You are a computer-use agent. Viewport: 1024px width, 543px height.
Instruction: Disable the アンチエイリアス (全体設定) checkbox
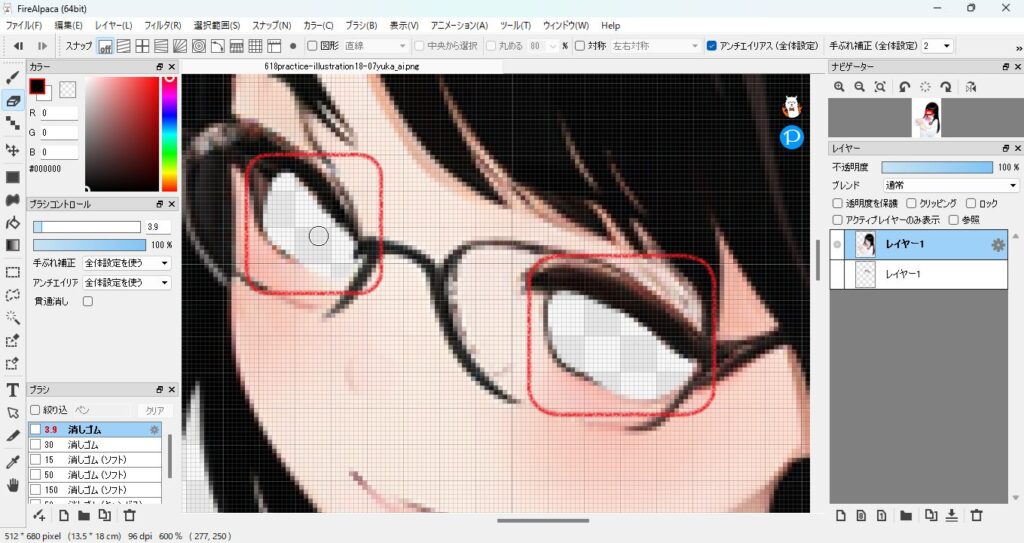[712, 46]
